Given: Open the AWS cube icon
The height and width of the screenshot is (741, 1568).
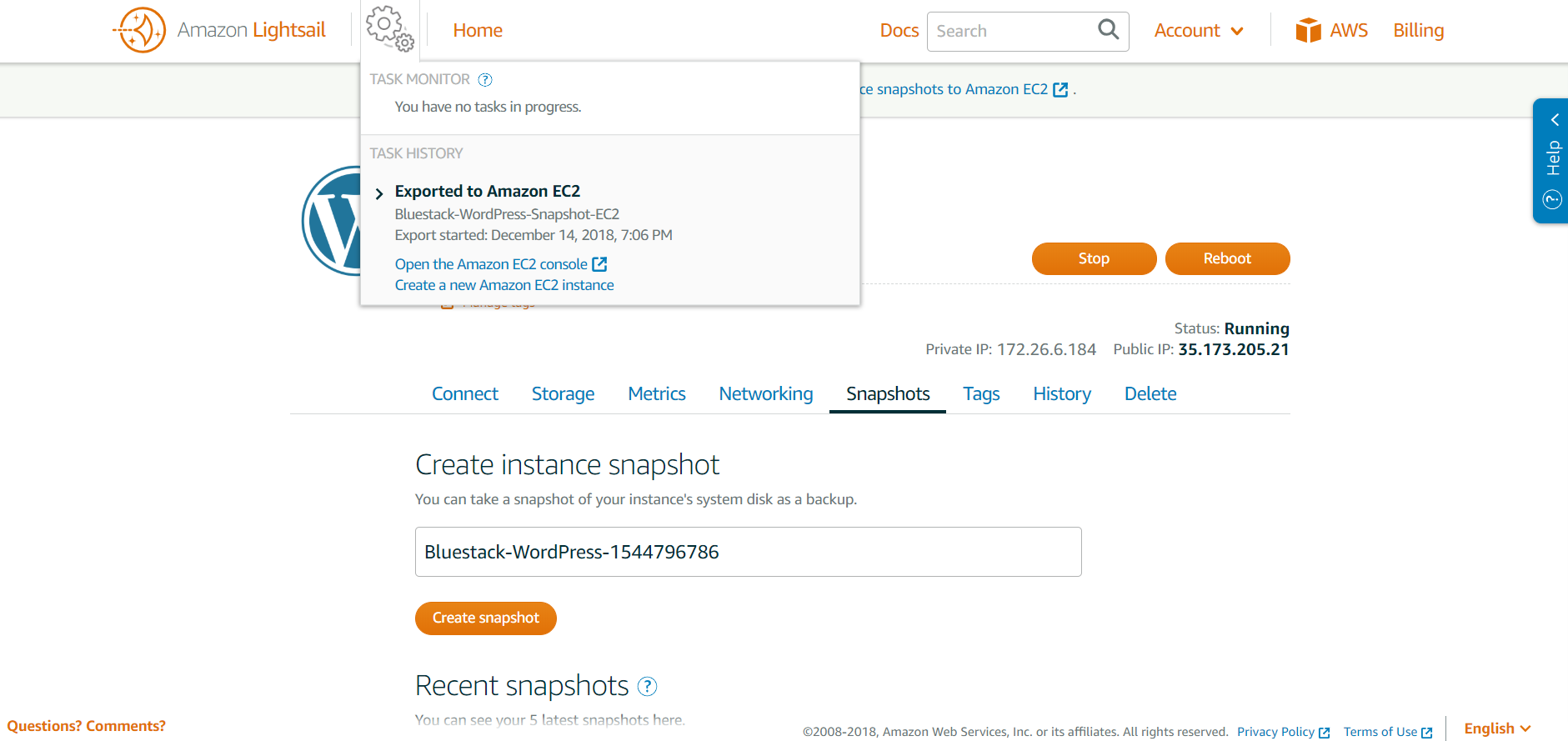Looking at the screenshot, I should point(1308,30).
